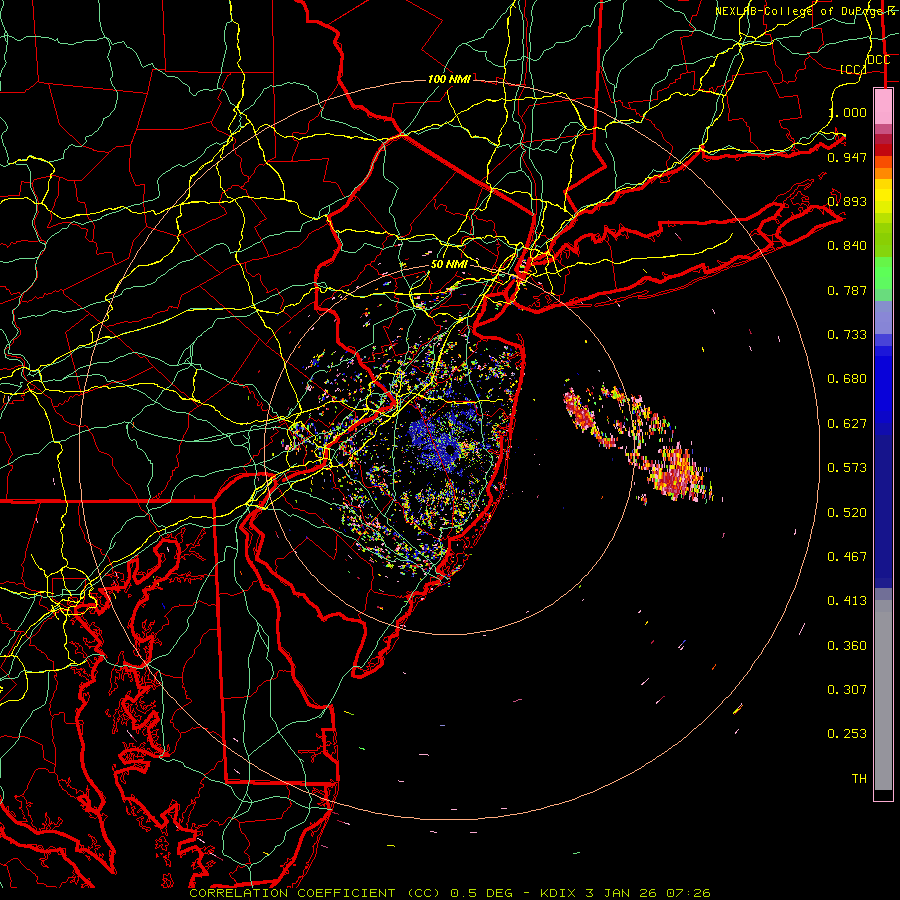The height and width of the screenshot is (900, 900).
Task: Click the CORRELATION COEFFICIENT (CC) caption text
Action: [315, 893]
